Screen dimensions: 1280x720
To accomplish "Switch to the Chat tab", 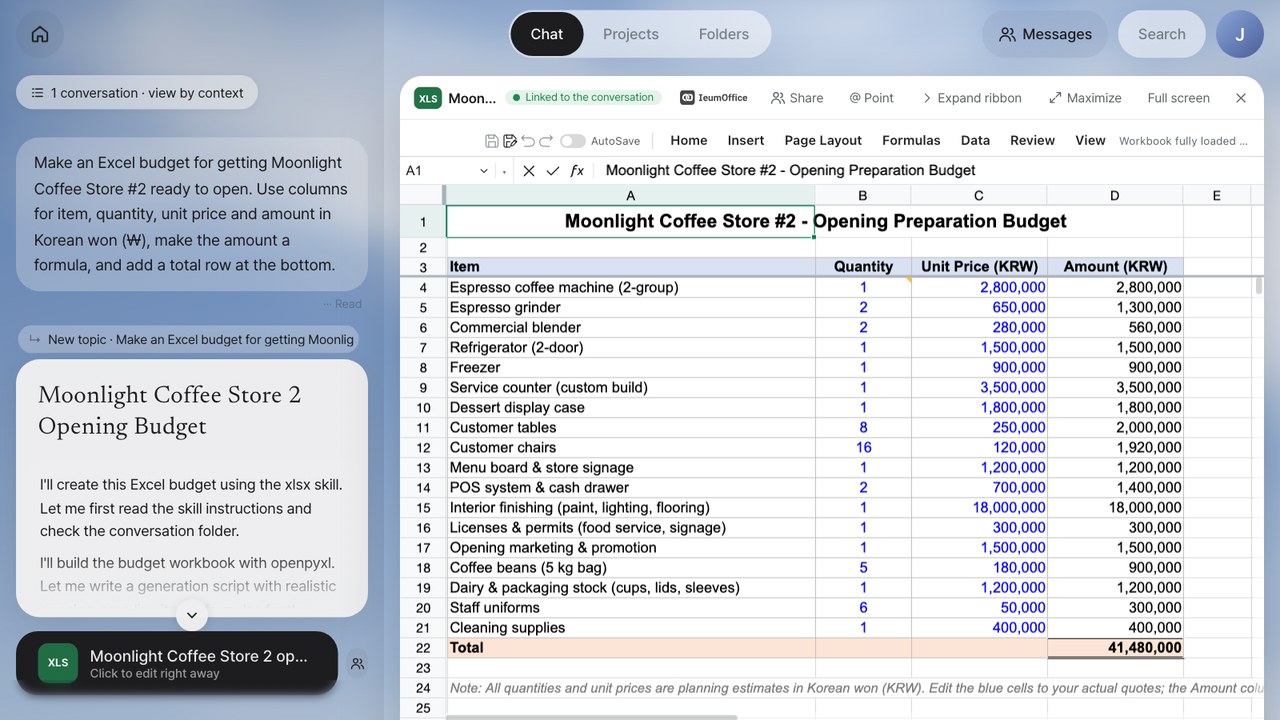I will (547, 34).
